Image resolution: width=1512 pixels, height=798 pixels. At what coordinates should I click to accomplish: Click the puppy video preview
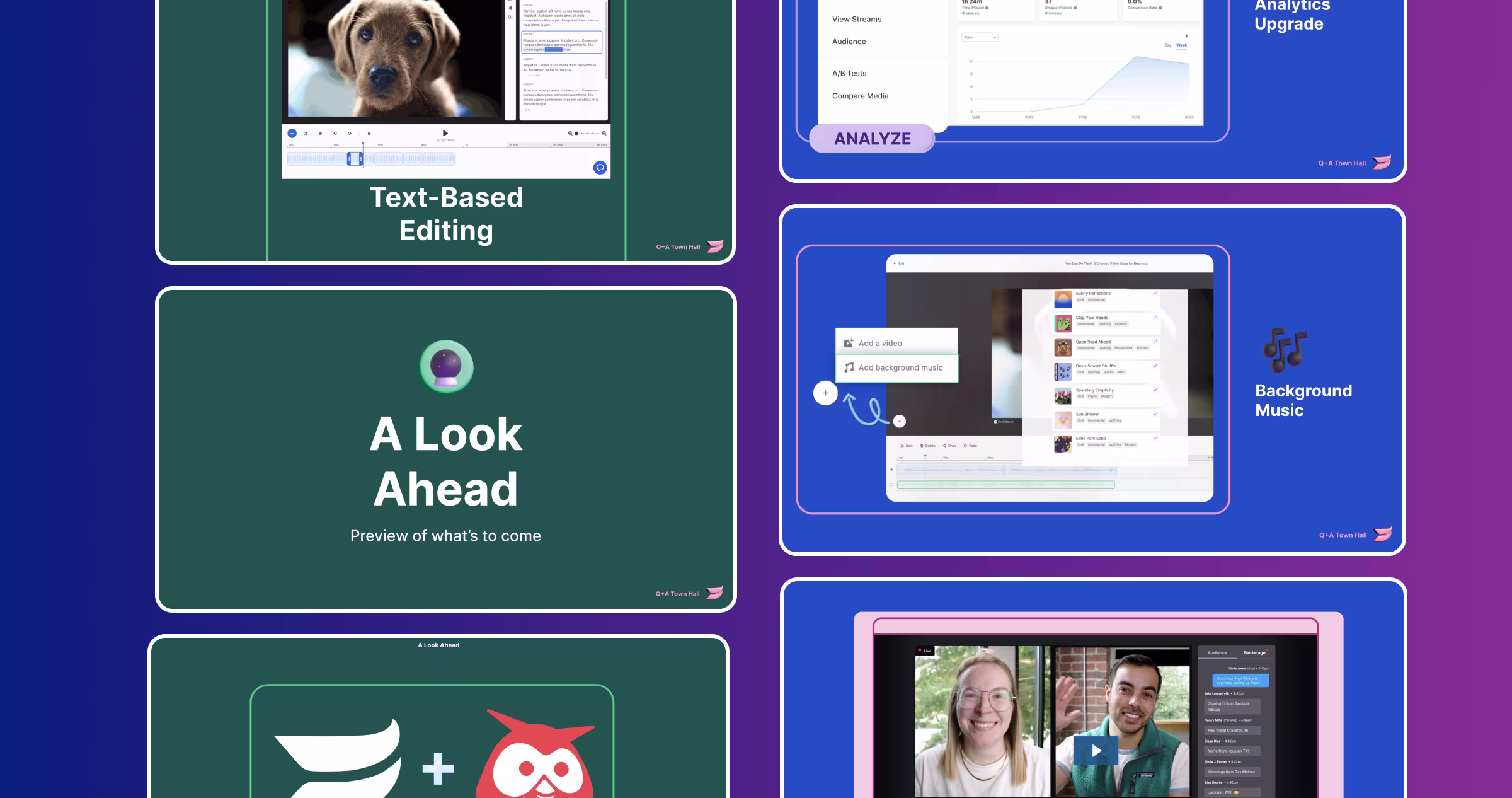click(396, 57)
